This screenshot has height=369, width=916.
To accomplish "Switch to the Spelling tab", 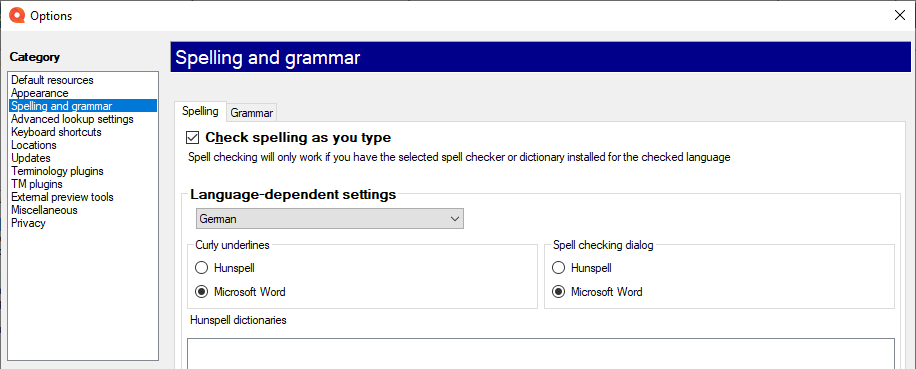I will pos(200,111).
